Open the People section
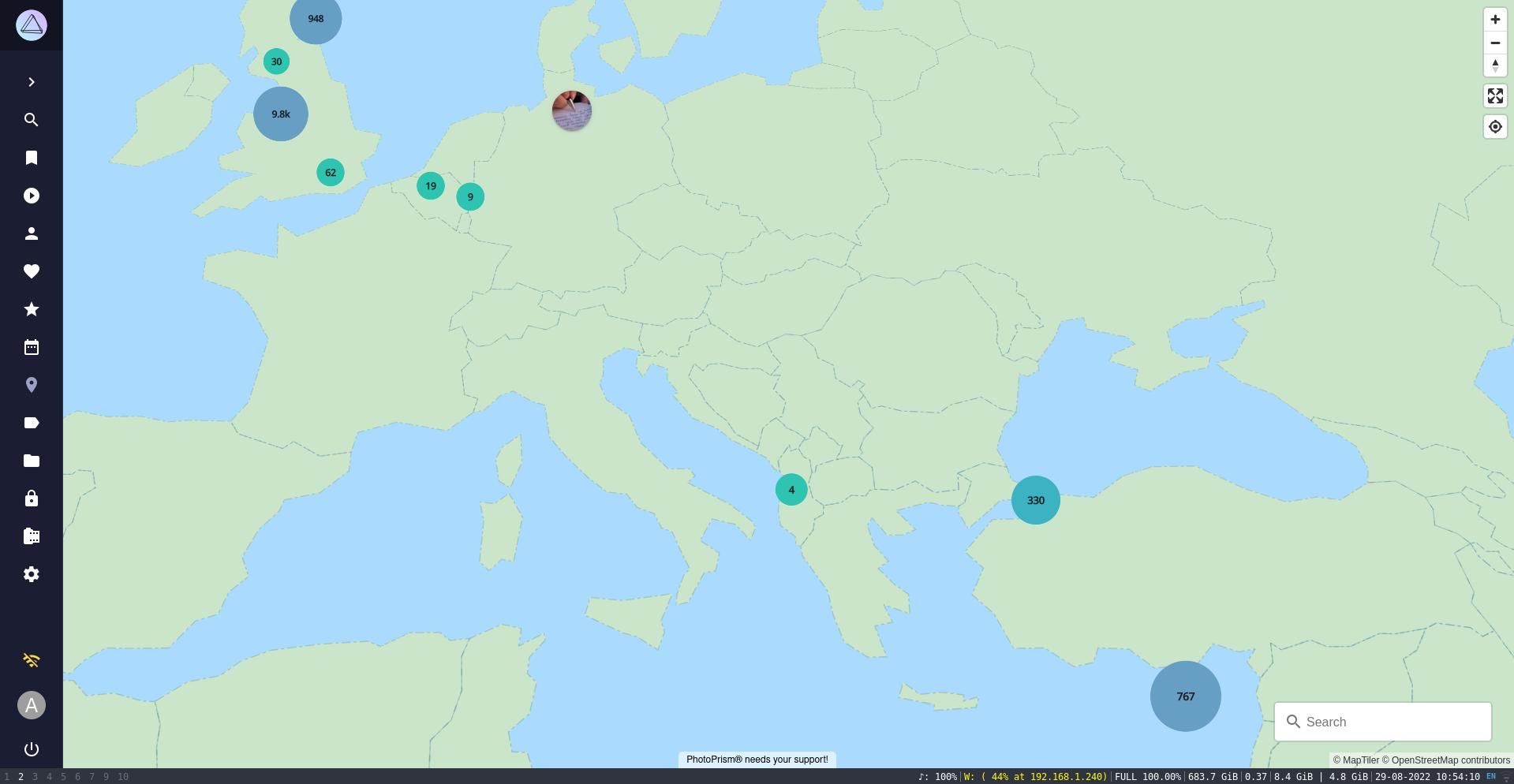The width and height of the screenshot is (1514, 784). tap(32, 233)
